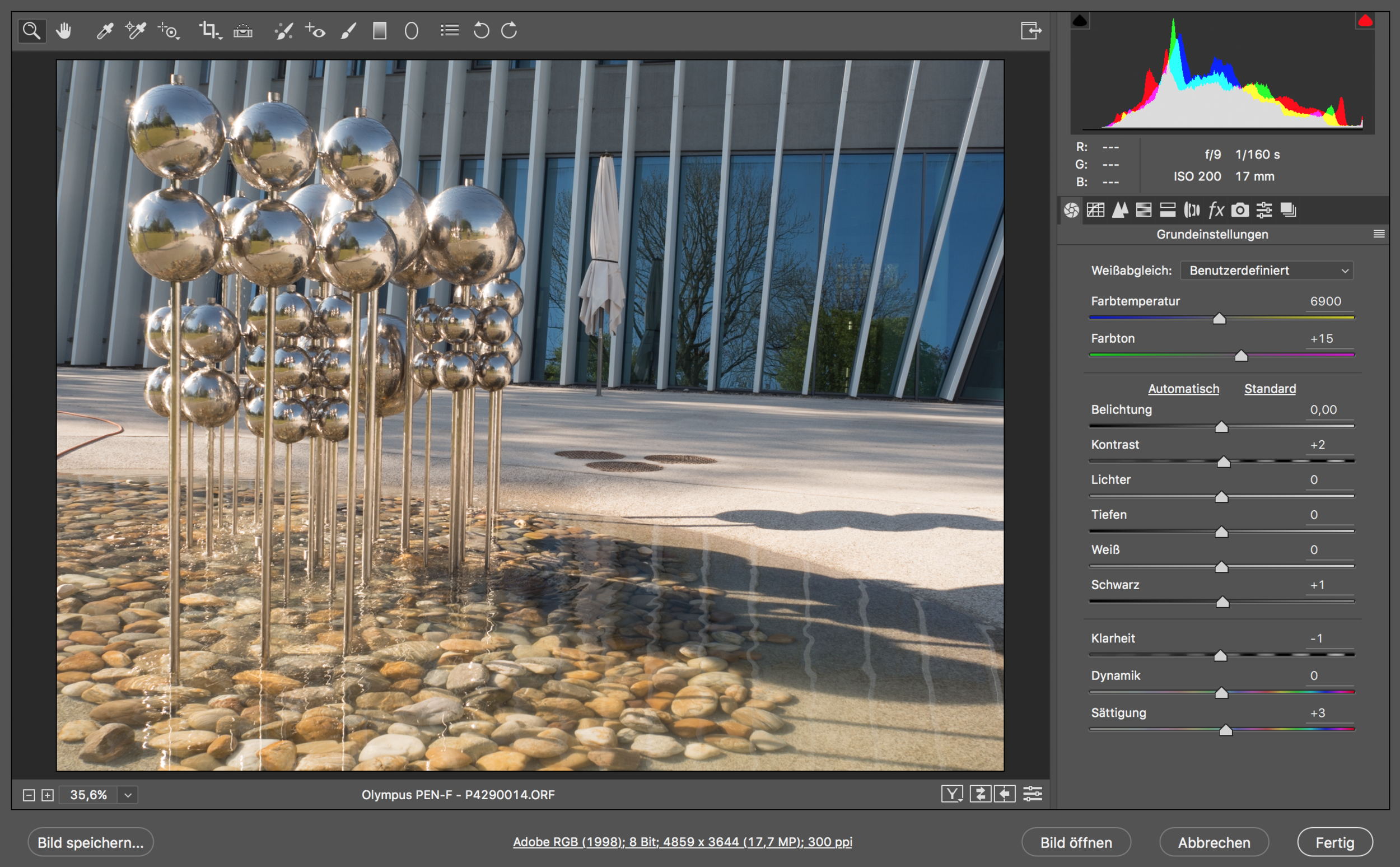Open the Tone Curve panel tab
This screenshot has height=867, width=1400.
click(x=1095, y=211)
